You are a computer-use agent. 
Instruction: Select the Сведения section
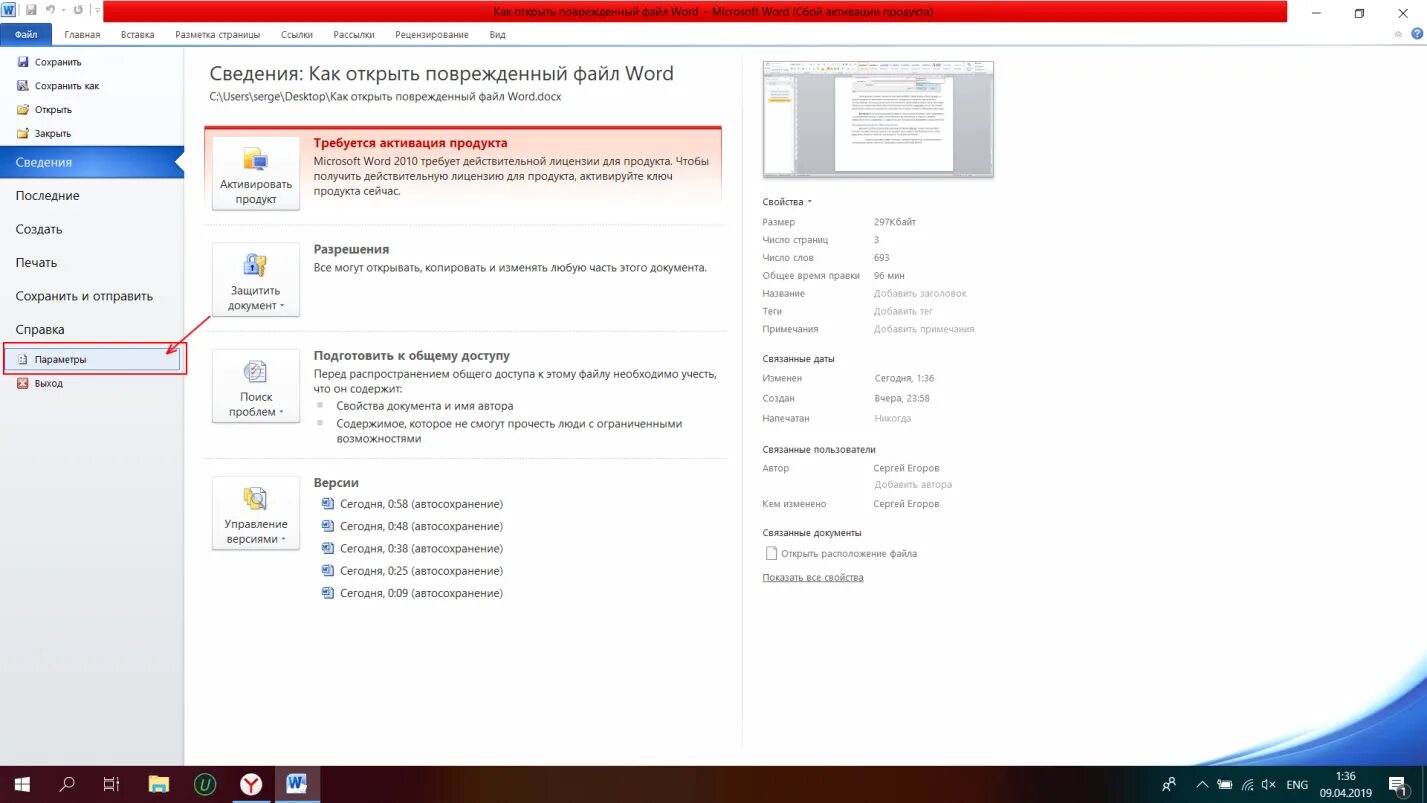click(x=92, y=162)
